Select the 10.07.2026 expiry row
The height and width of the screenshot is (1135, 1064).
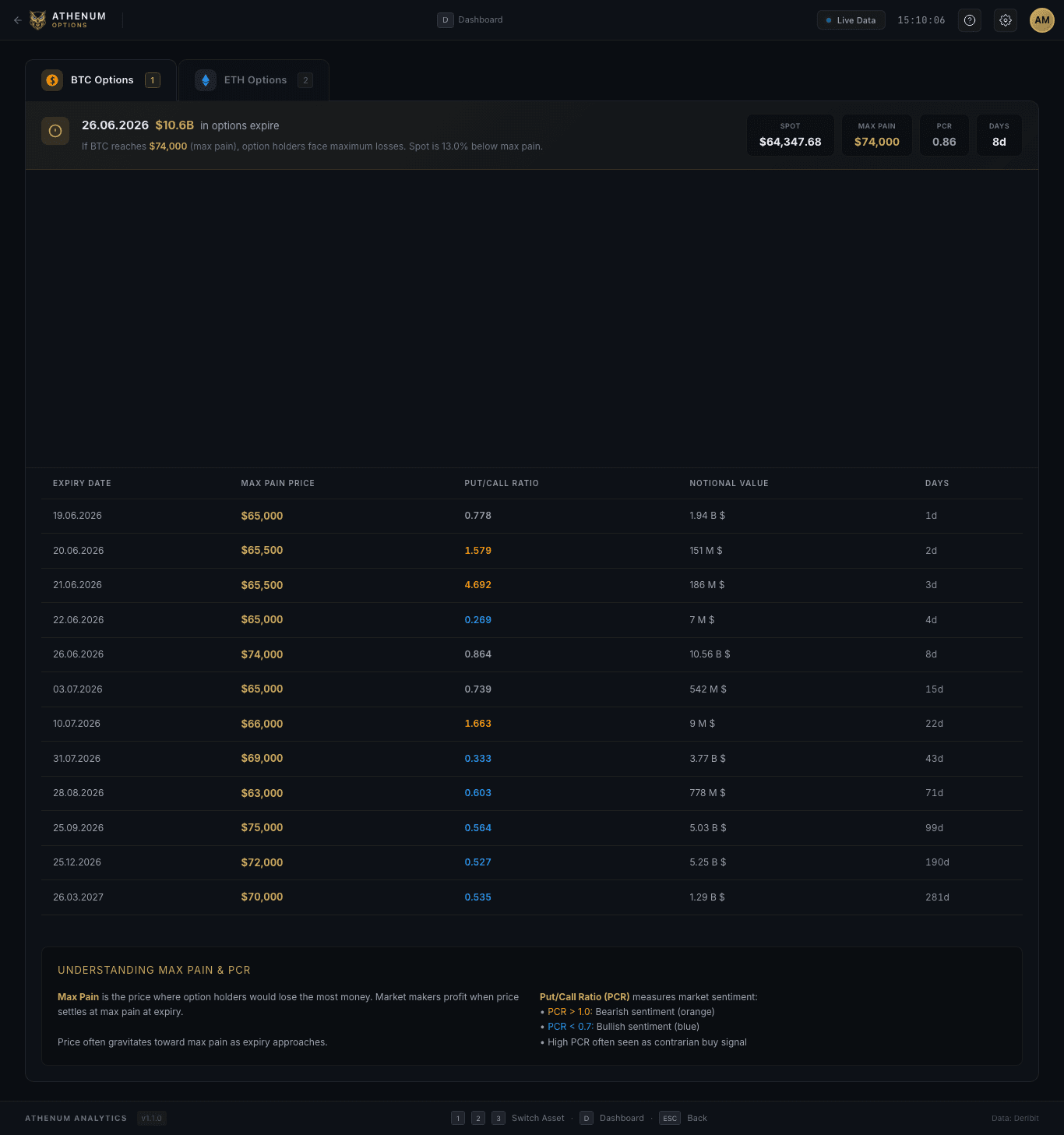pyautogui.click(x=532, y=724)
